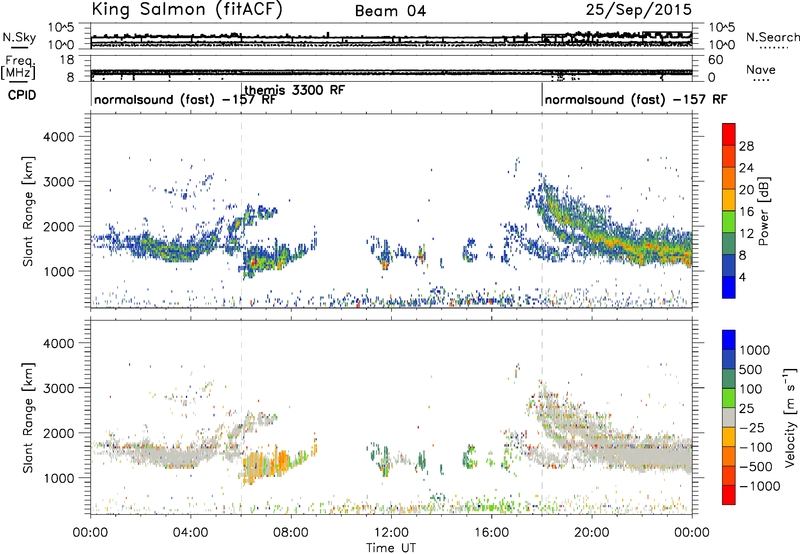Click the 'N.Sky' legend label
This screenshot has height=554, width=800.
[x=19, y=37]
